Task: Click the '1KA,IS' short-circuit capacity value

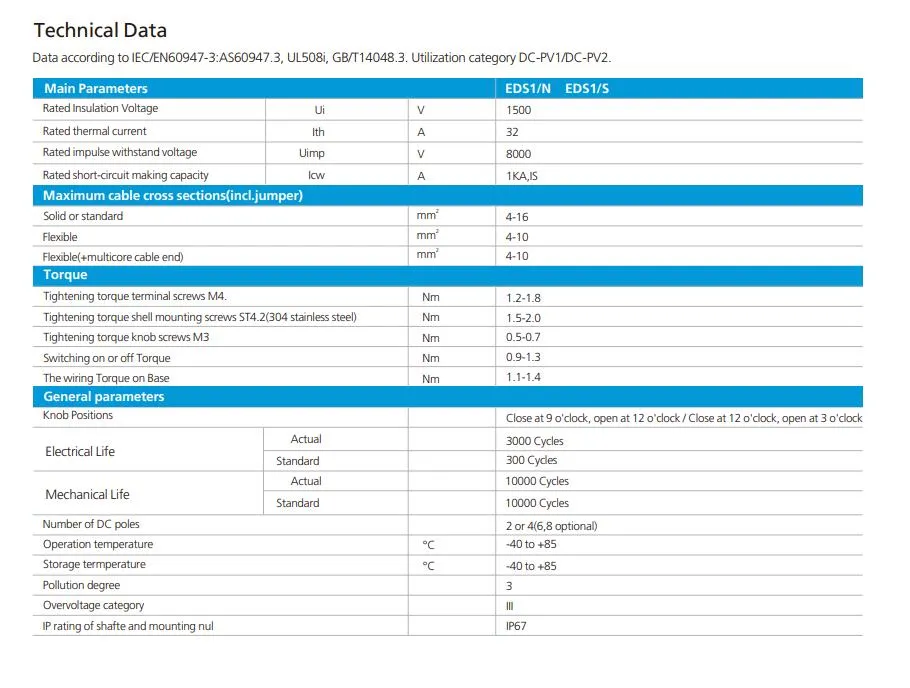Action: [x=525, y=176]
